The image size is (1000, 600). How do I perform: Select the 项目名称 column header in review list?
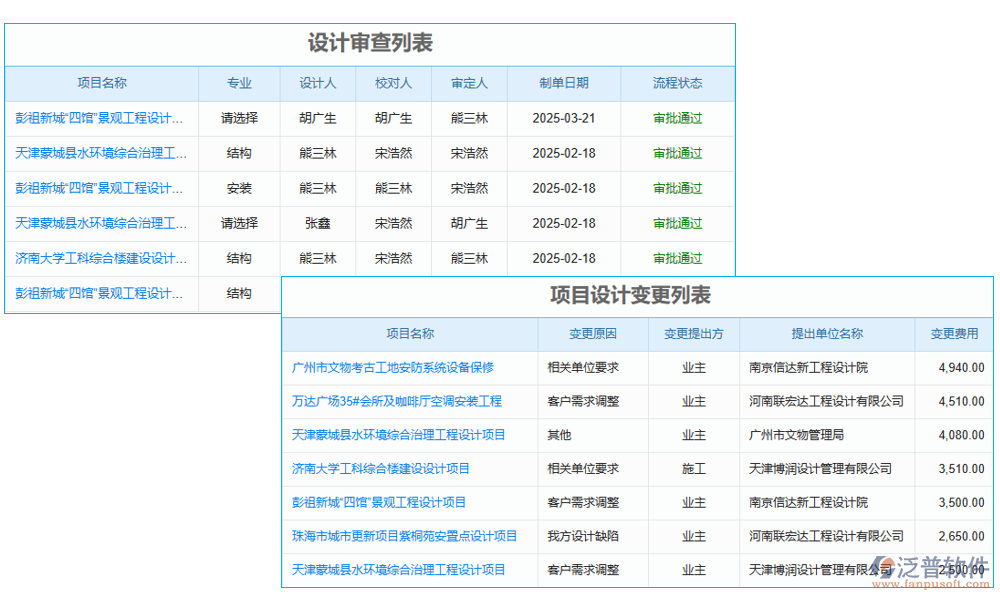click(100, 84)
